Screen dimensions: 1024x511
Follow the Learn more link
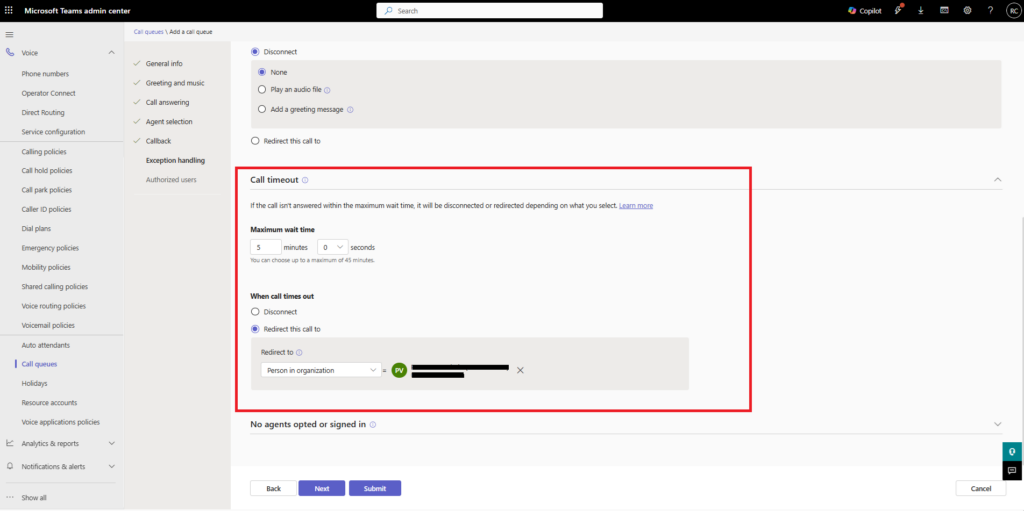[x=636, y=206]
